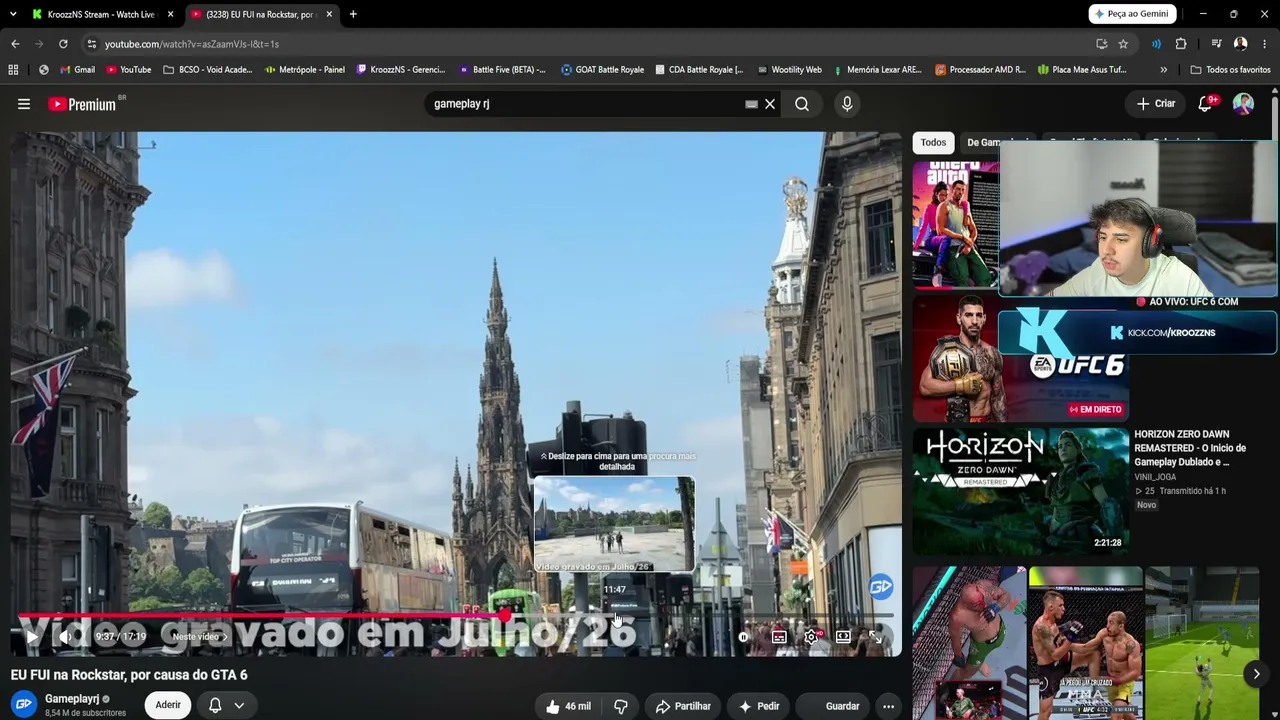Start voice search with the microphone
1280x720 pixels.
(x=847, y=104)
